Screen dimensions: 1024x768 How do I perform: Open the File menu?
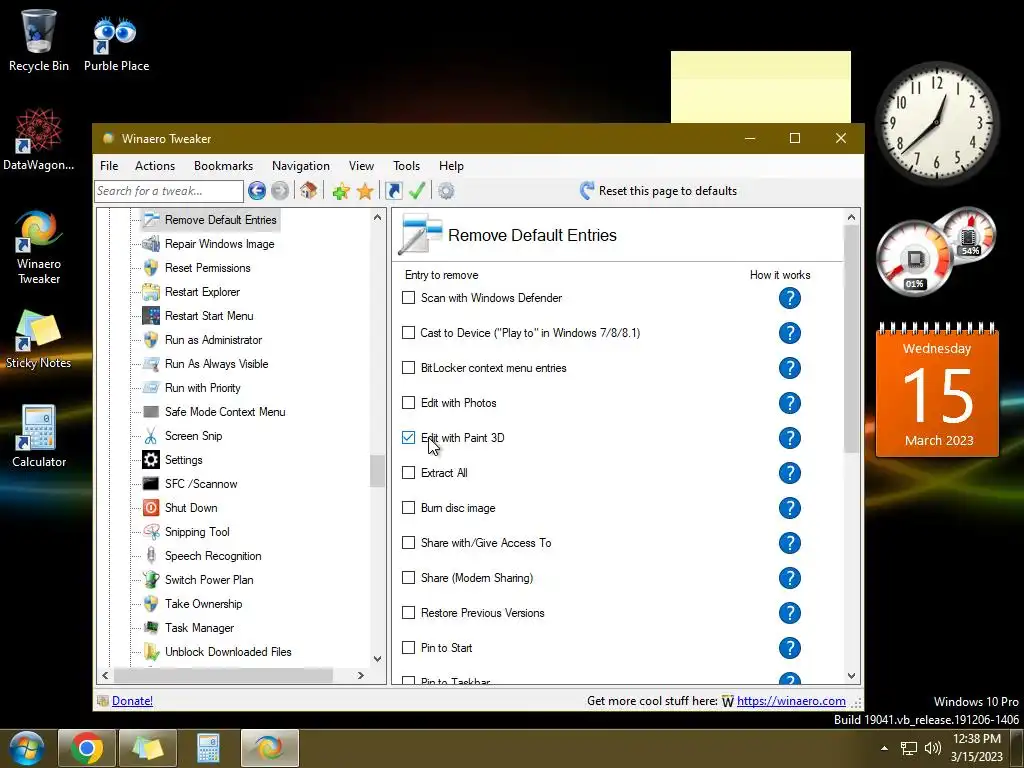click(x=109, y=166)
